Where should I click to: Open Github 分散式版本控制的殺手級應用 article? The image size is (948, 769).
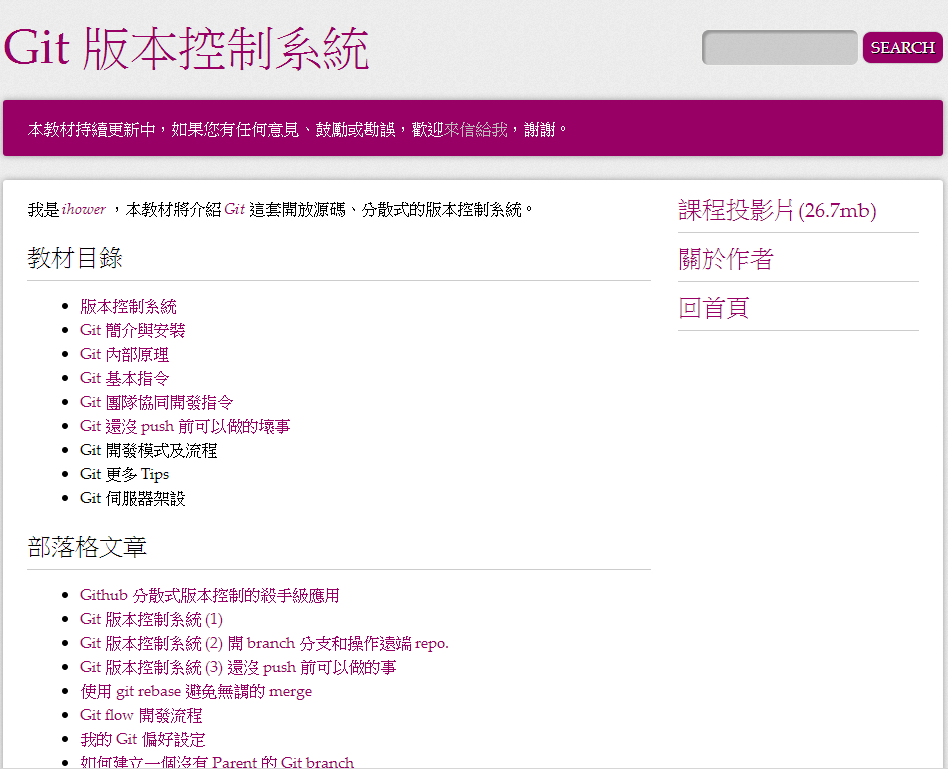click(x=209, y=596)
